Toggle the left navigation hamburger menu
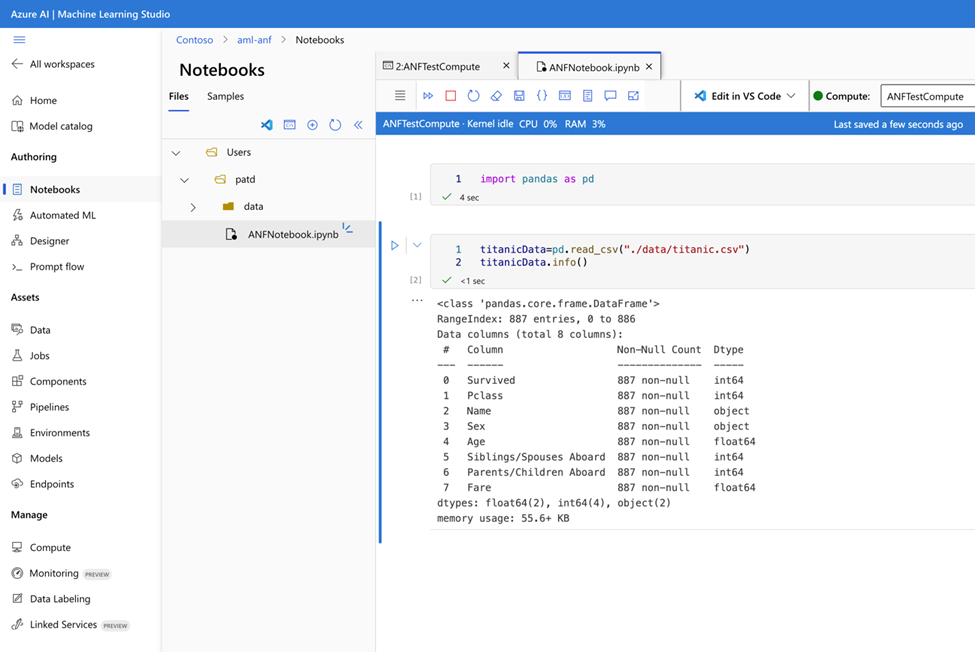The height and width of the screenshot is (652, 975). coord(19,40)
